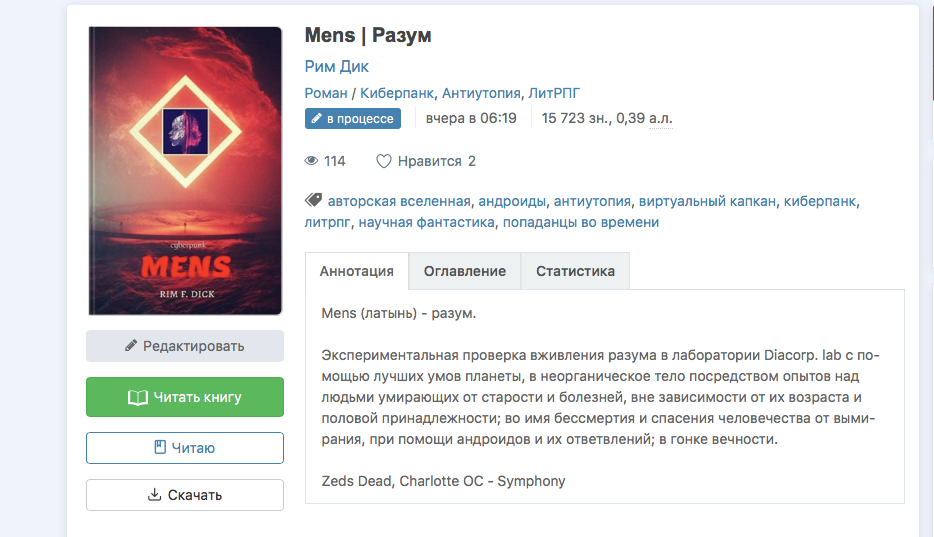Click the а.л. abbreviation with dotted underline
Image resolution: width=934 pixels, height=537 pixels.
[x=661, y=118]
